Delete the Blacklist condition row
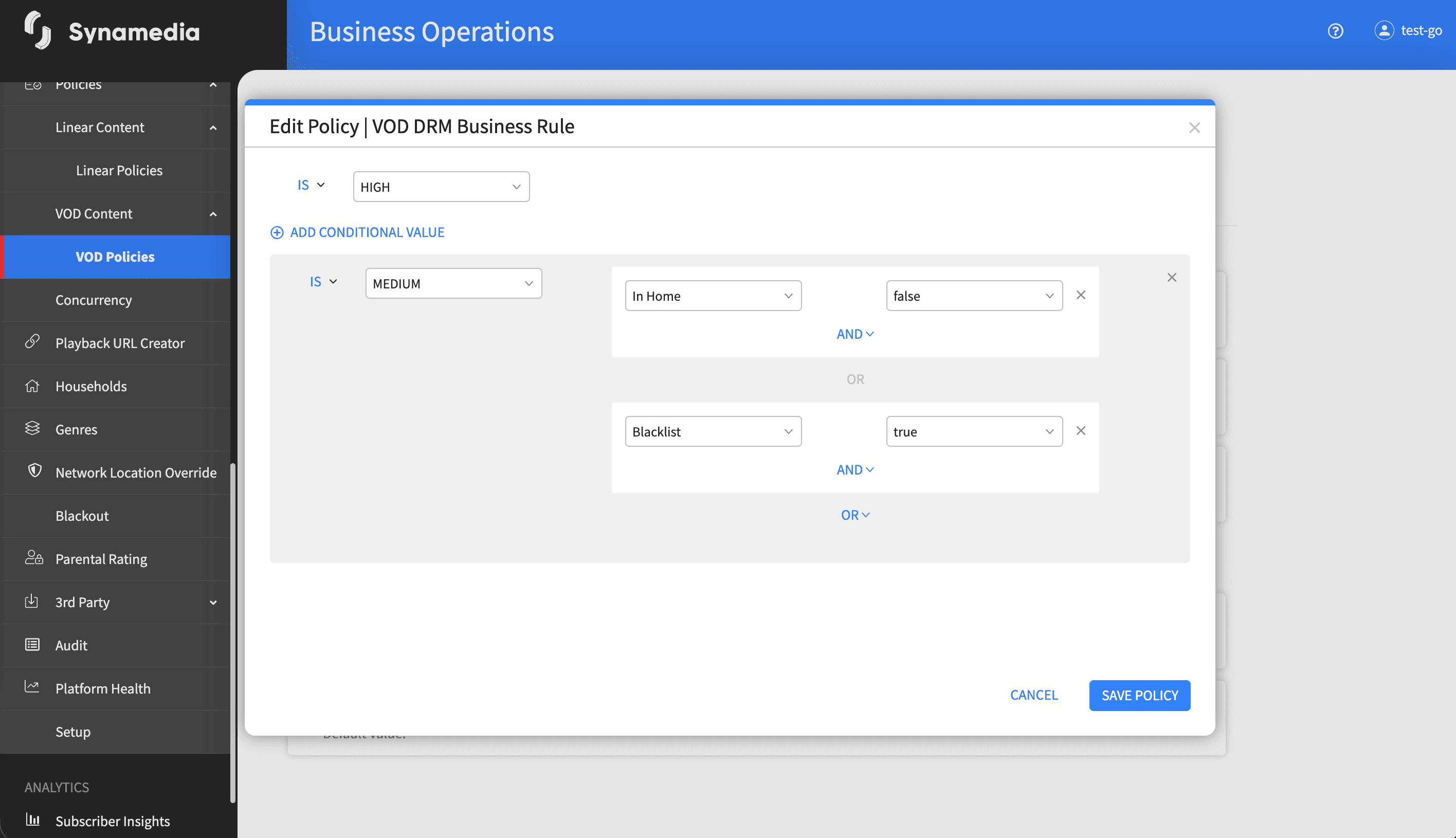Viewport: 1456px width, 838px height. tap(1081, 431)
